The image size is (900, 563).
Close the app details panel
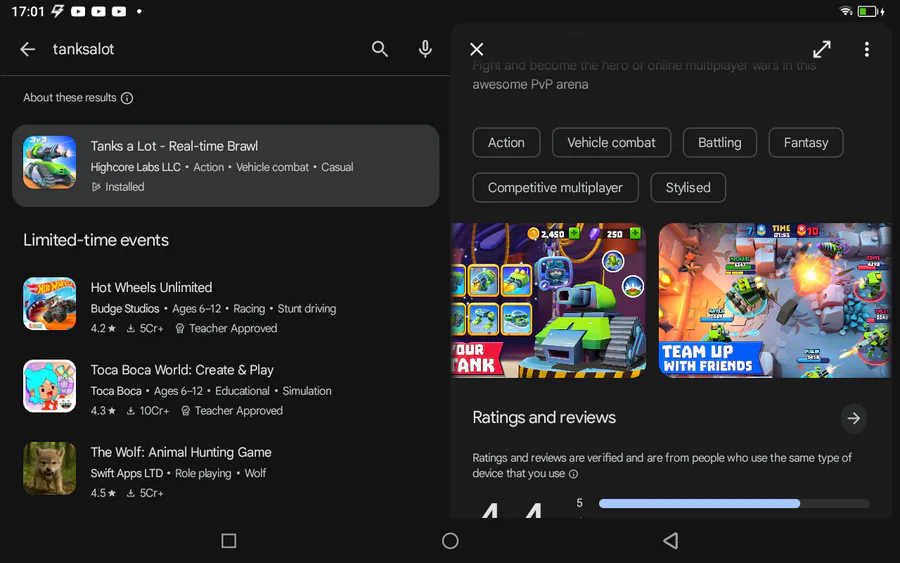tap(476, 49)
